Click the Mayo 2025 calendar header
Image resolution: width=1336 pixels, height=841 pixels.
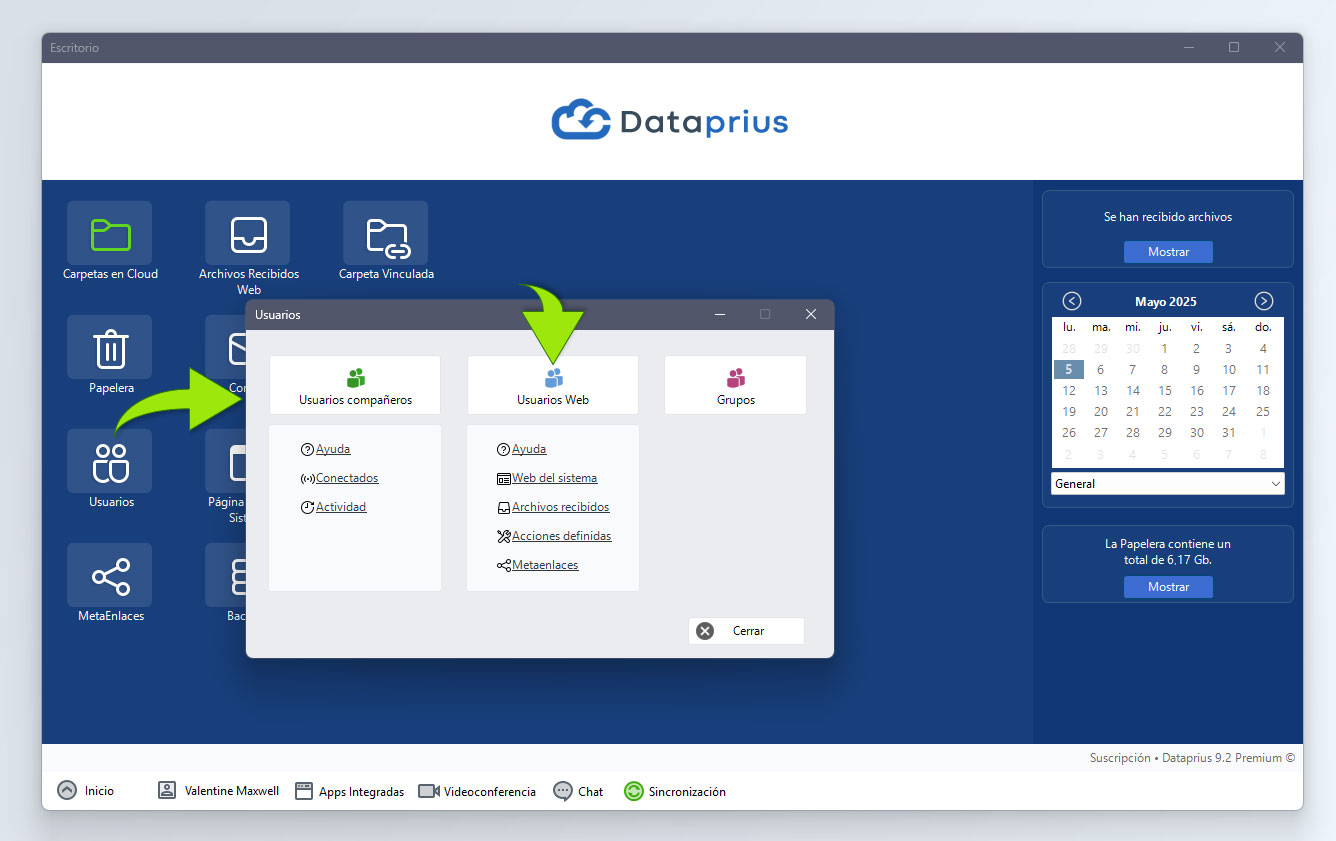[1166, 301]
